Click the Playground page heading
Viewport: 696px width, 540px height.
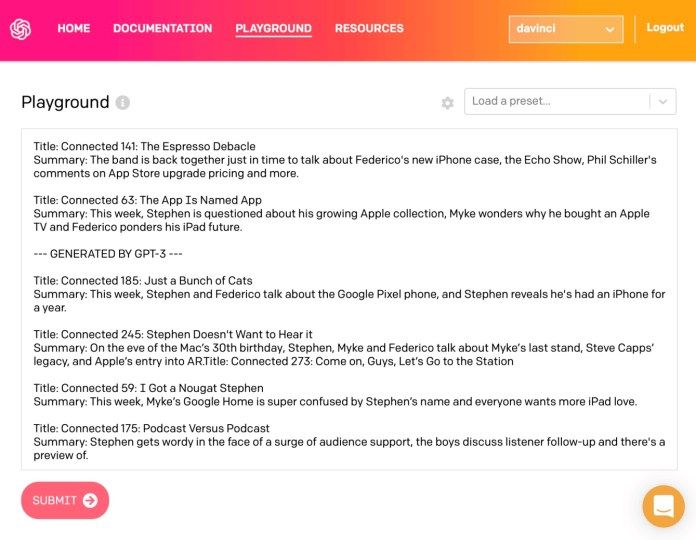(x=65, y=102)
